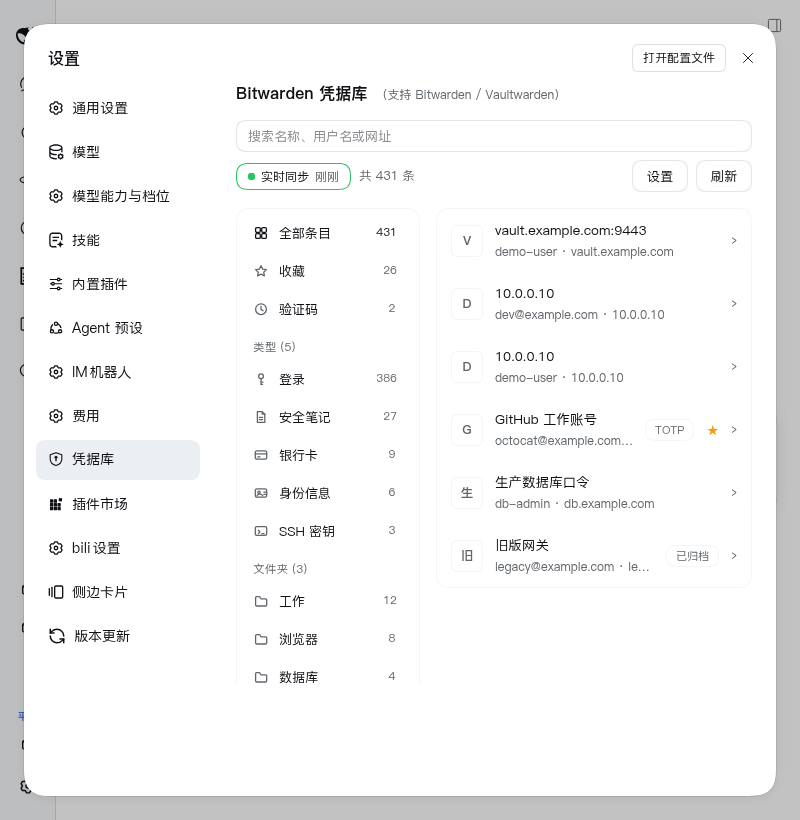
Task: Click the 内置插件 sliders icon
Action: pos(56,284)
